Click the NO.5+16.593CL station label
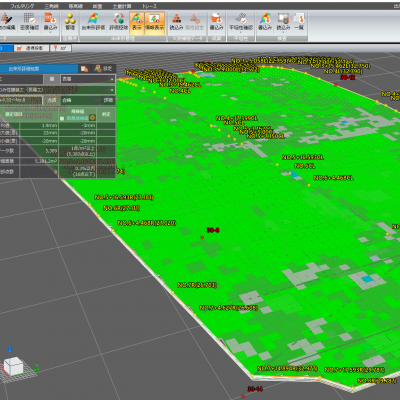 tap(303, 157)
